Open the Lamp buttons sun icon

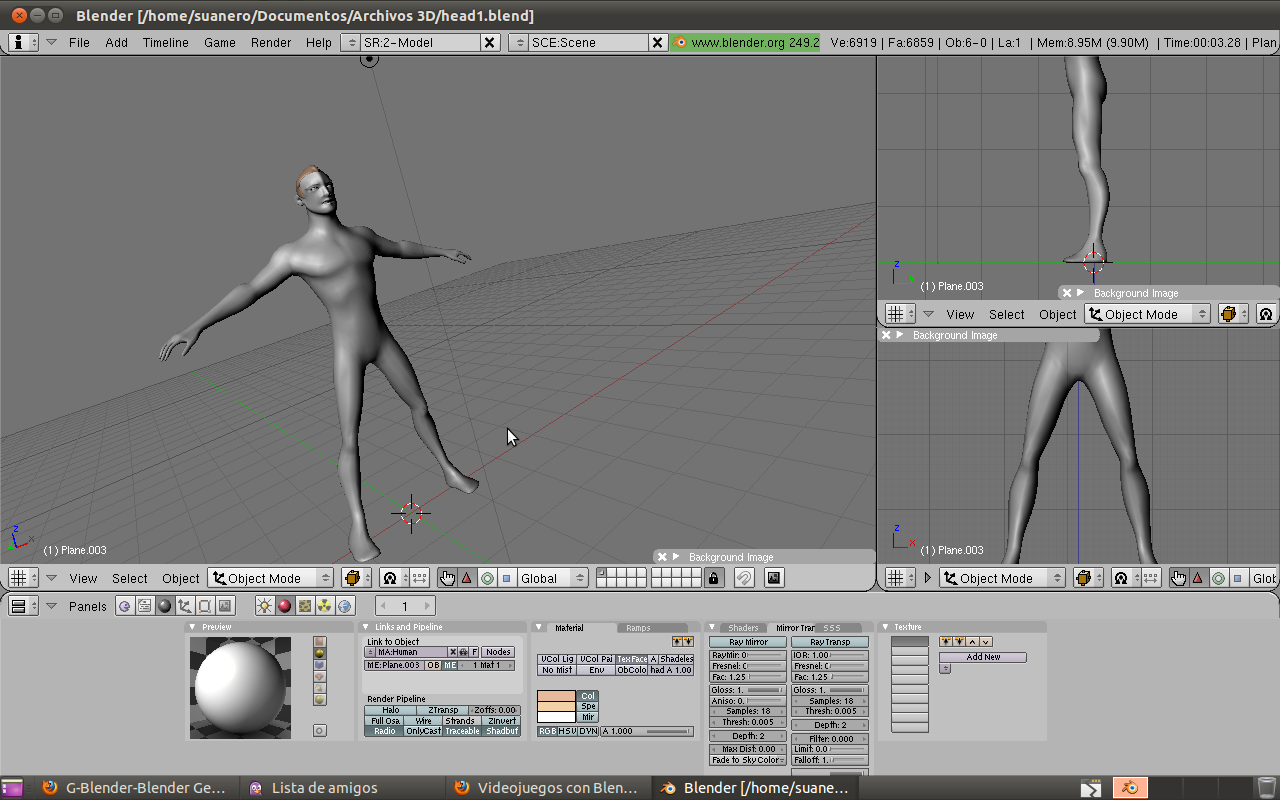coord(264,606)
